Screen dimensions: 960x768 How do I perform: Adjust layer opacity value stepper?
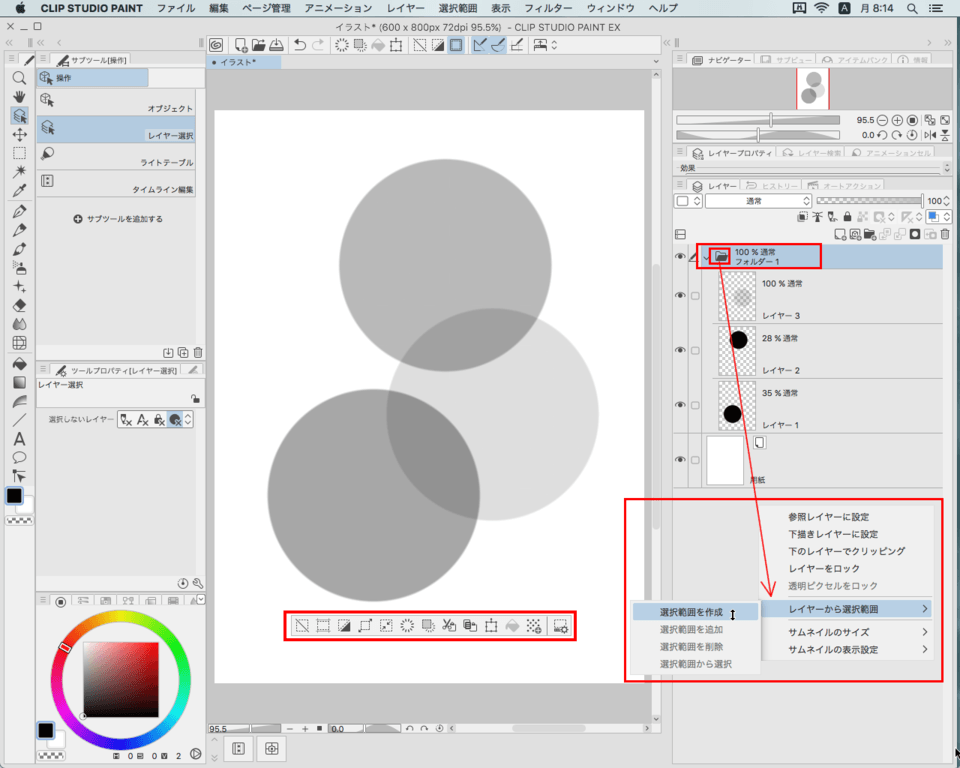[x=947, y=201]
